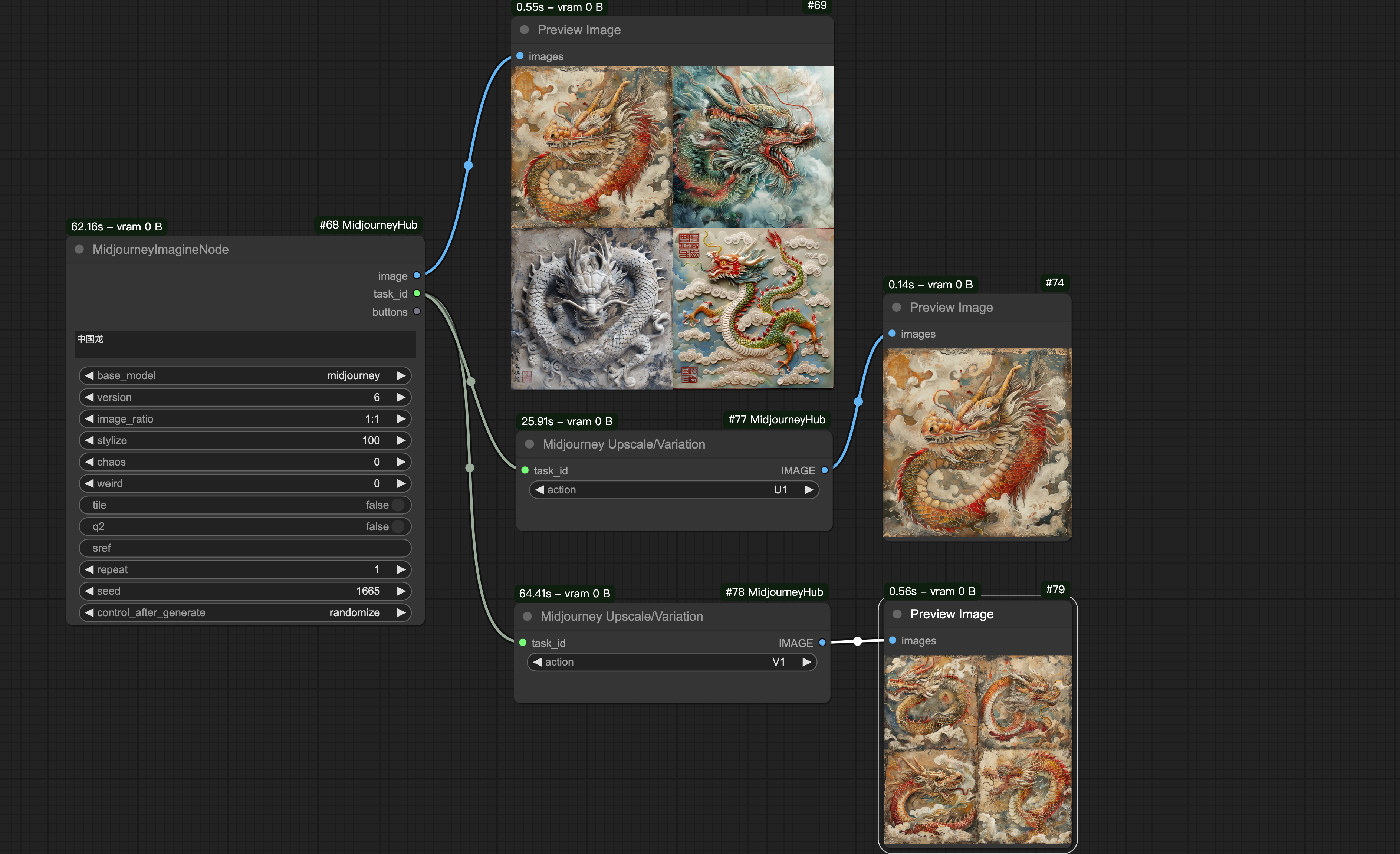Collapse the MidjourneyImagineNode using its title dot
The height and width of the screenshot is (854, 1400).
[79, 249]
